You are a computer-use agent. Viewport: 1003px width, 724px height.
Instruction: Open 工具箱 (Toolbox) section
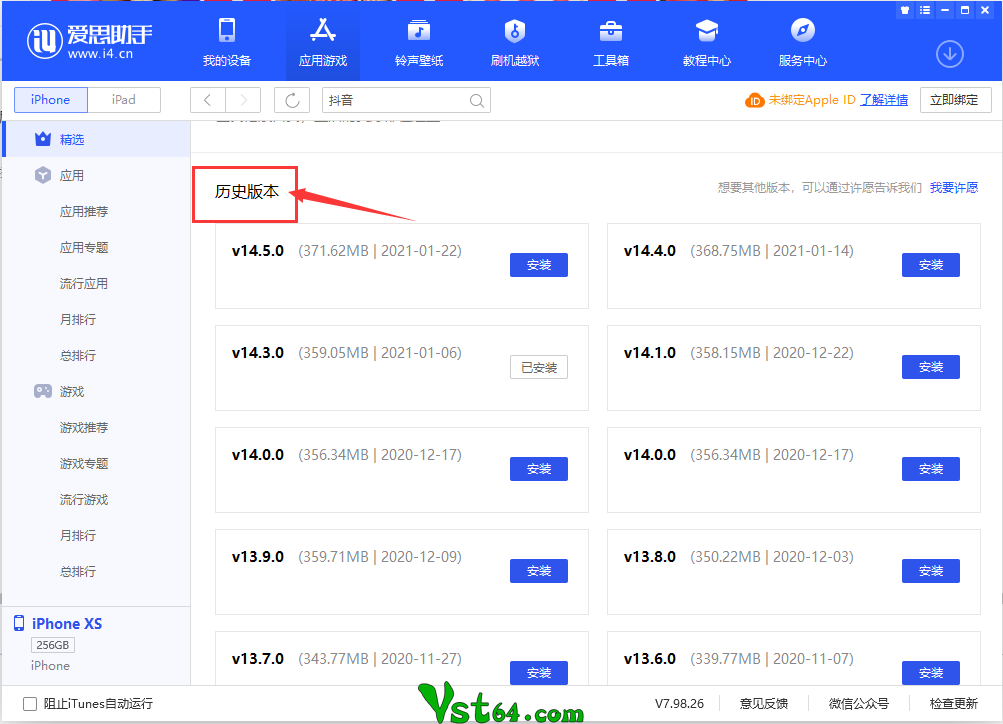[x=610, y=42]
